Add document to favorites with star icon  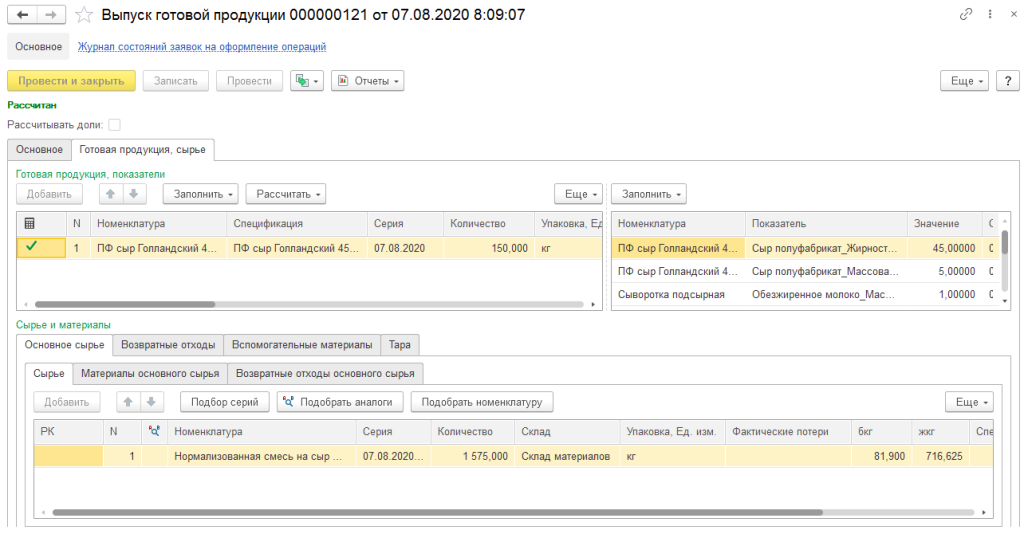[86, 15]
